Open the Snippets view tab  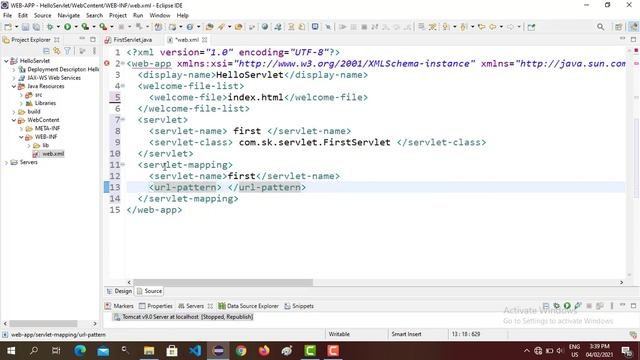click(299, 306)
